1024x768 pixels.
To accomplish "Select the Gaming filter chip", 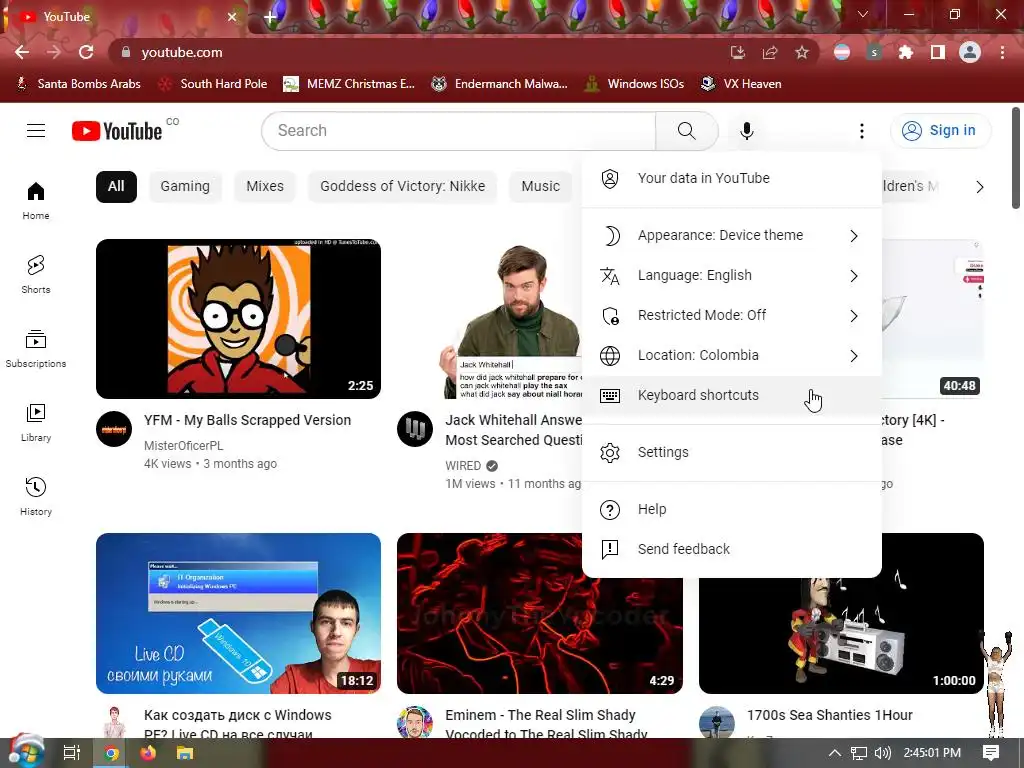I will point(185,187).
